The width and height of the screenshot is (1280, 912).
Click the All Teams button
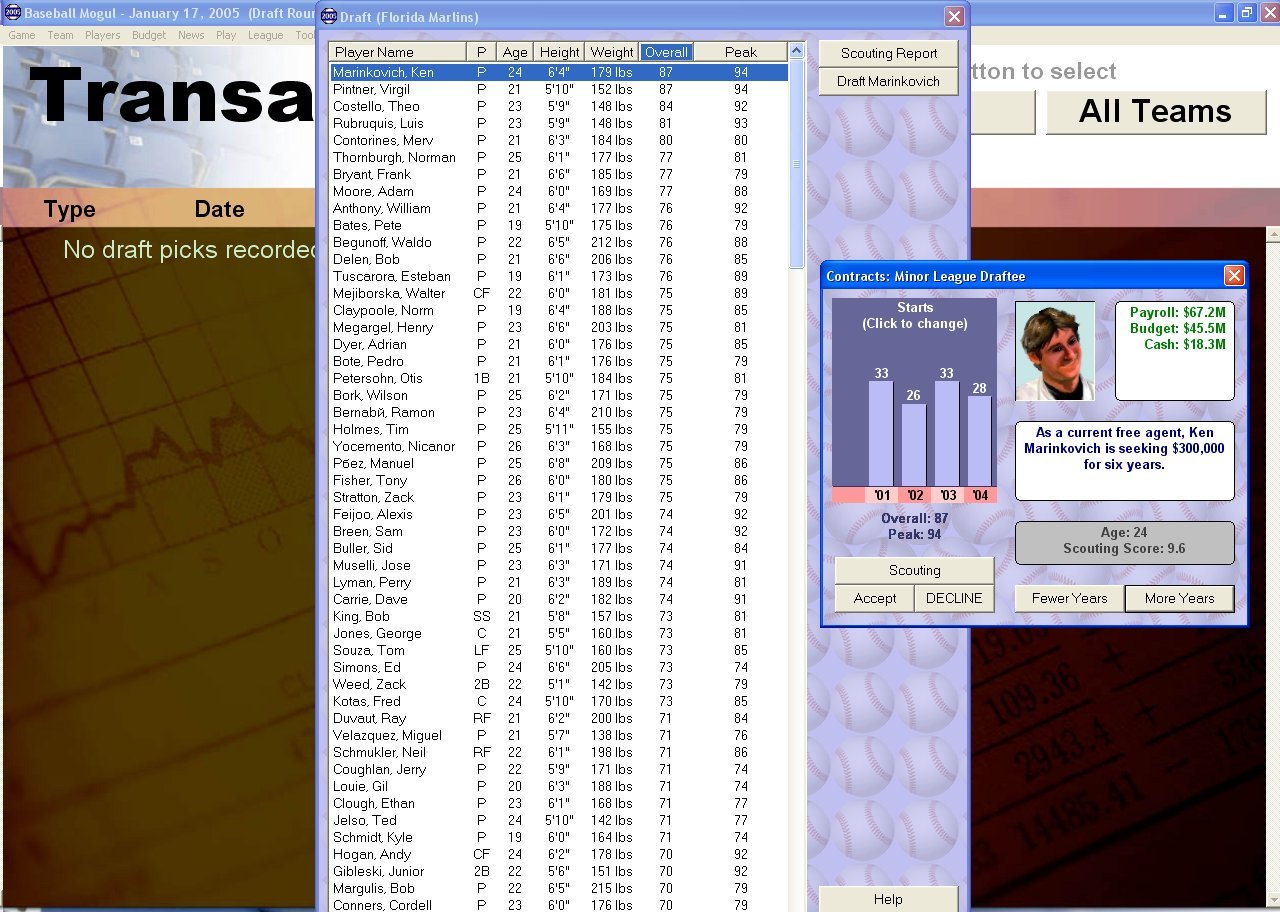point(1155,111)
